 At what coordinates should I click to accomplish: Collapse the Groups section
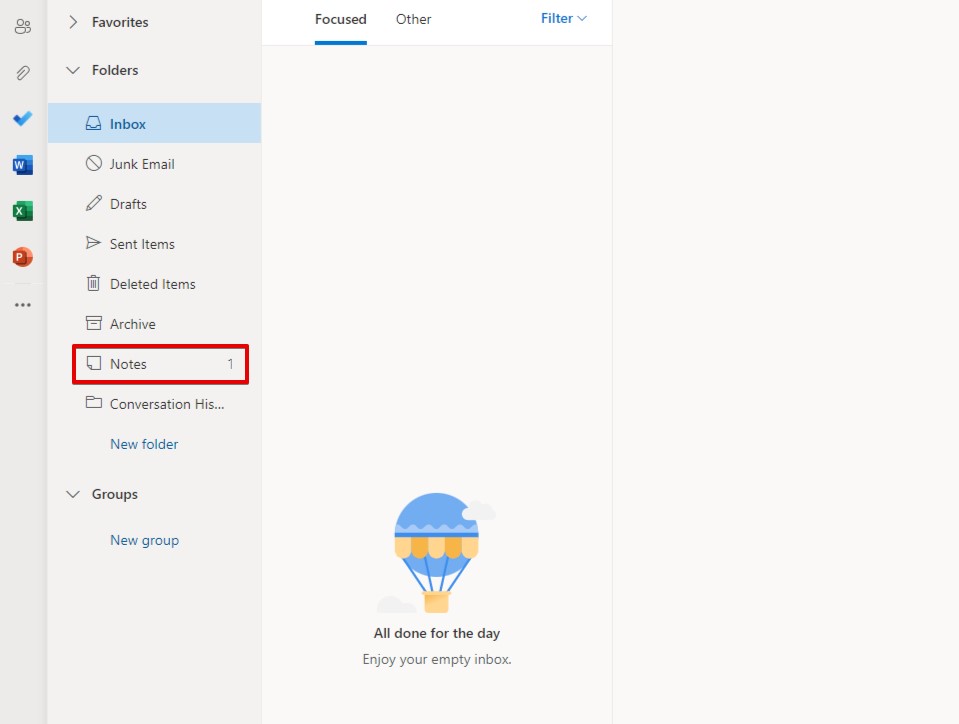point(73,494)
